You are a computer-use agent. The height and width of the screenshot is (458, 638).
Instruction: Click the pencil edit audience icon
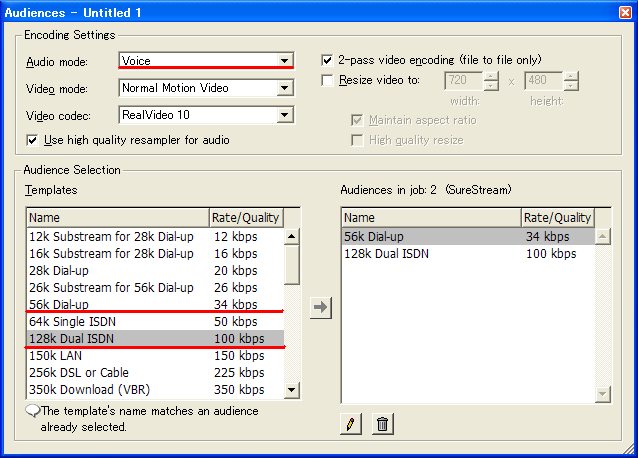pyautogui.click(x=351, y=424)
